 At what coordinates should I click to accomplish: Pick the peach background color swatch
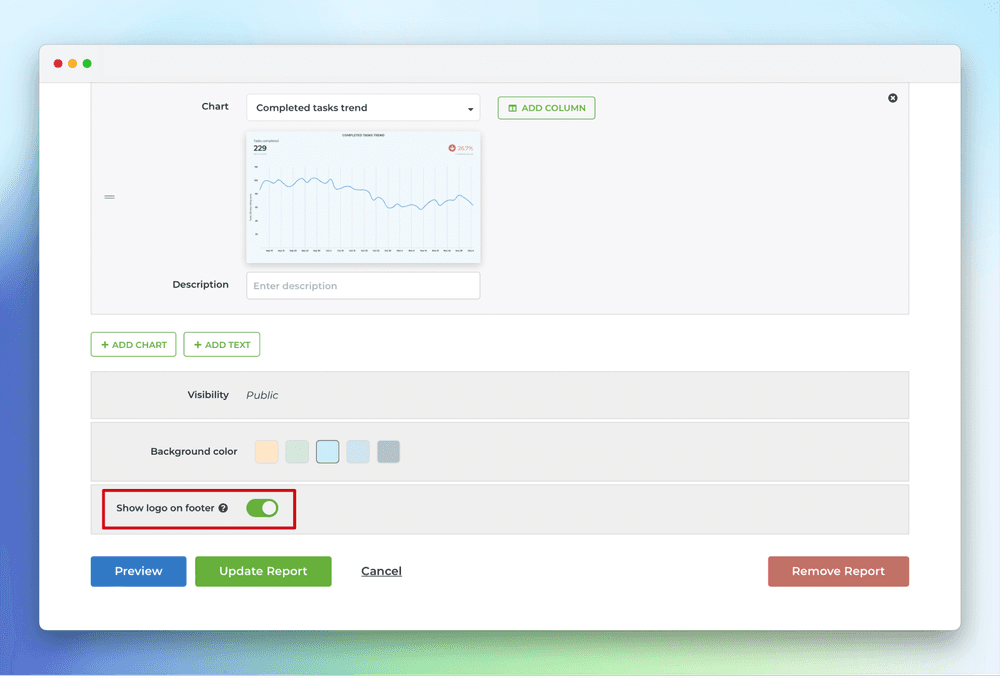point(267,451)
